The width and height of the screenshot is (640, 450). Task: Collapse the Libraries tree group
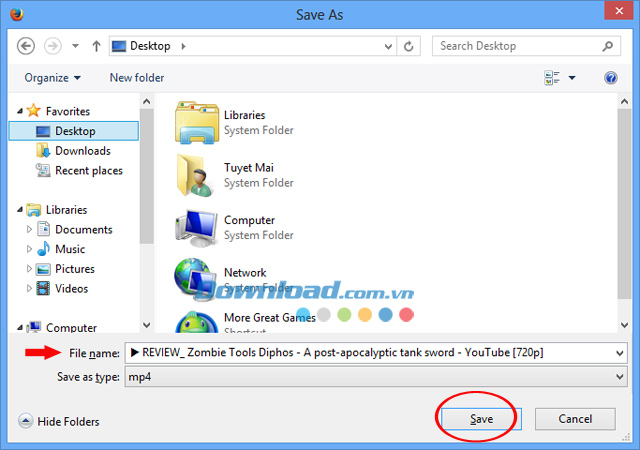pos(20,209)
